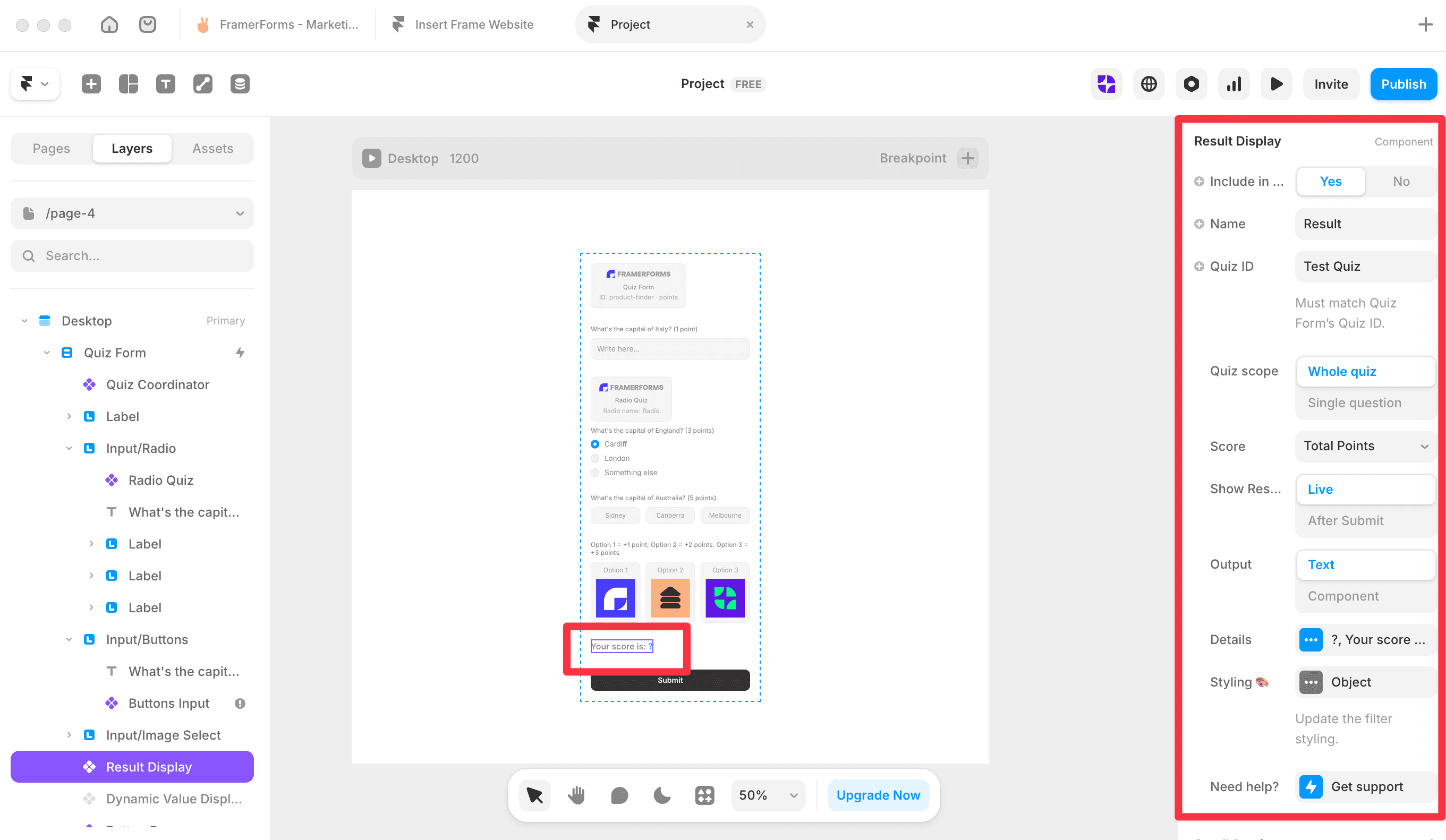Open the /page-4 page dropdown
The width and height of the screenshot is (1446, 840).
point(132,213)
